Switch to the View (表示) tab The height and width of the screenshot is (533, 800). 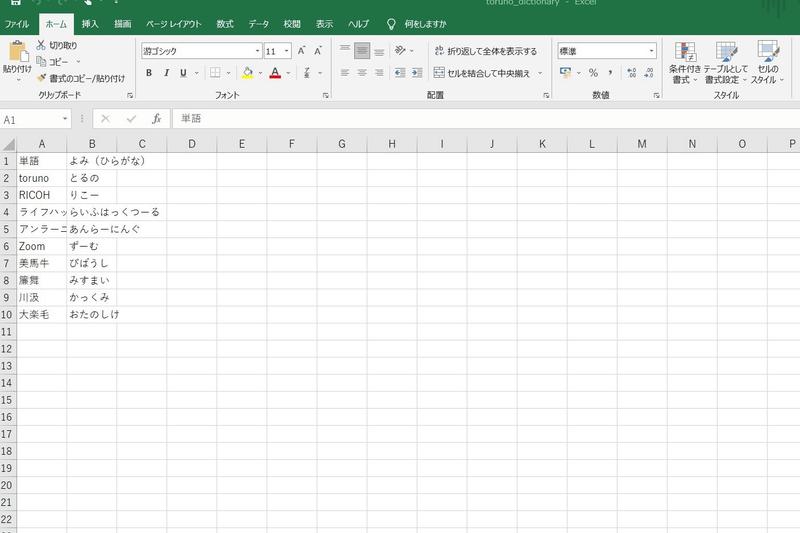coord(324,24)
